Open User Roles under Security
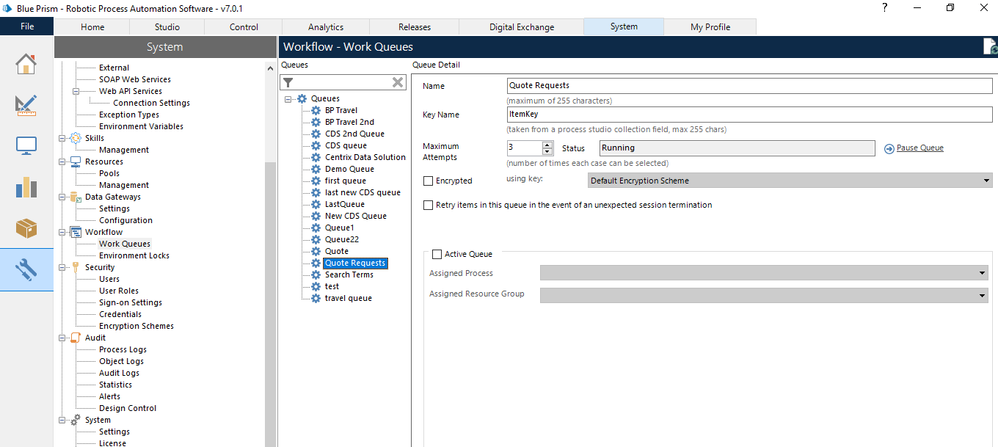The height and width of the screenshot is (447, 998). pyautogui.click(x=118, y=290)
